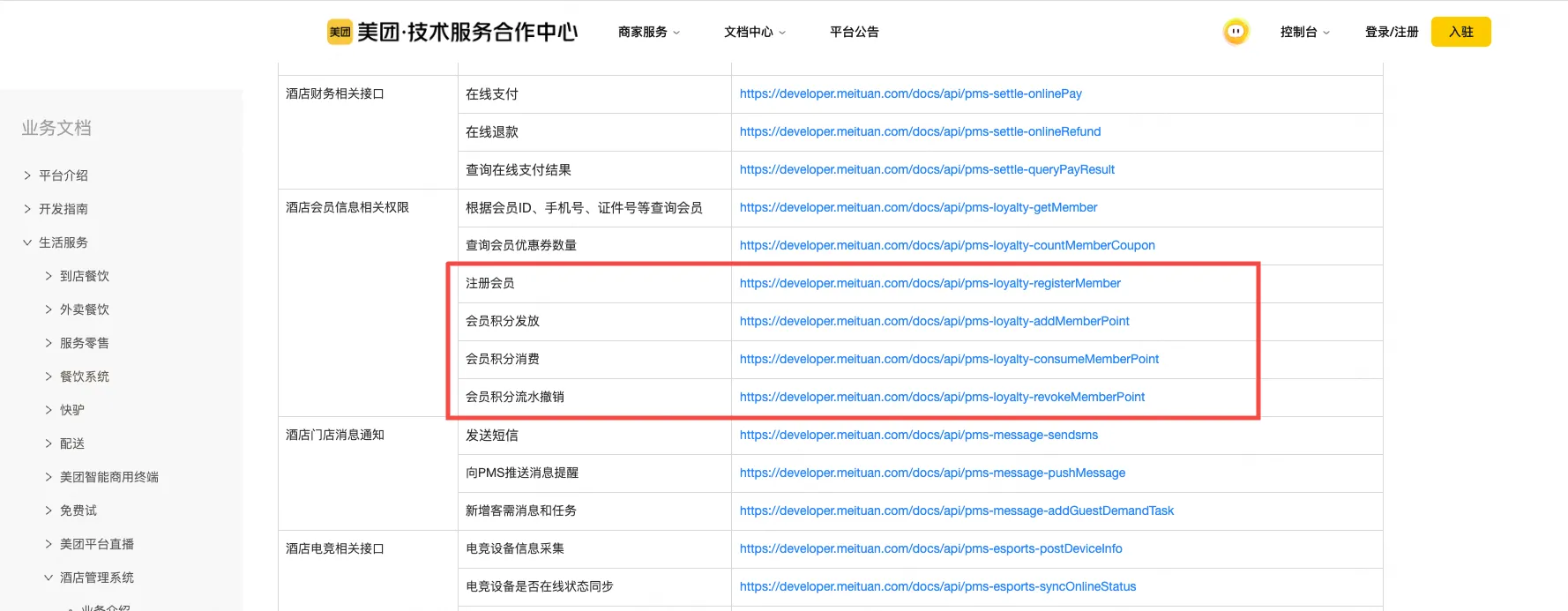The height and width of the screenshot is (611, 1568).
Task: Open pms-message-sendsms link
Action: pos(918,435)
